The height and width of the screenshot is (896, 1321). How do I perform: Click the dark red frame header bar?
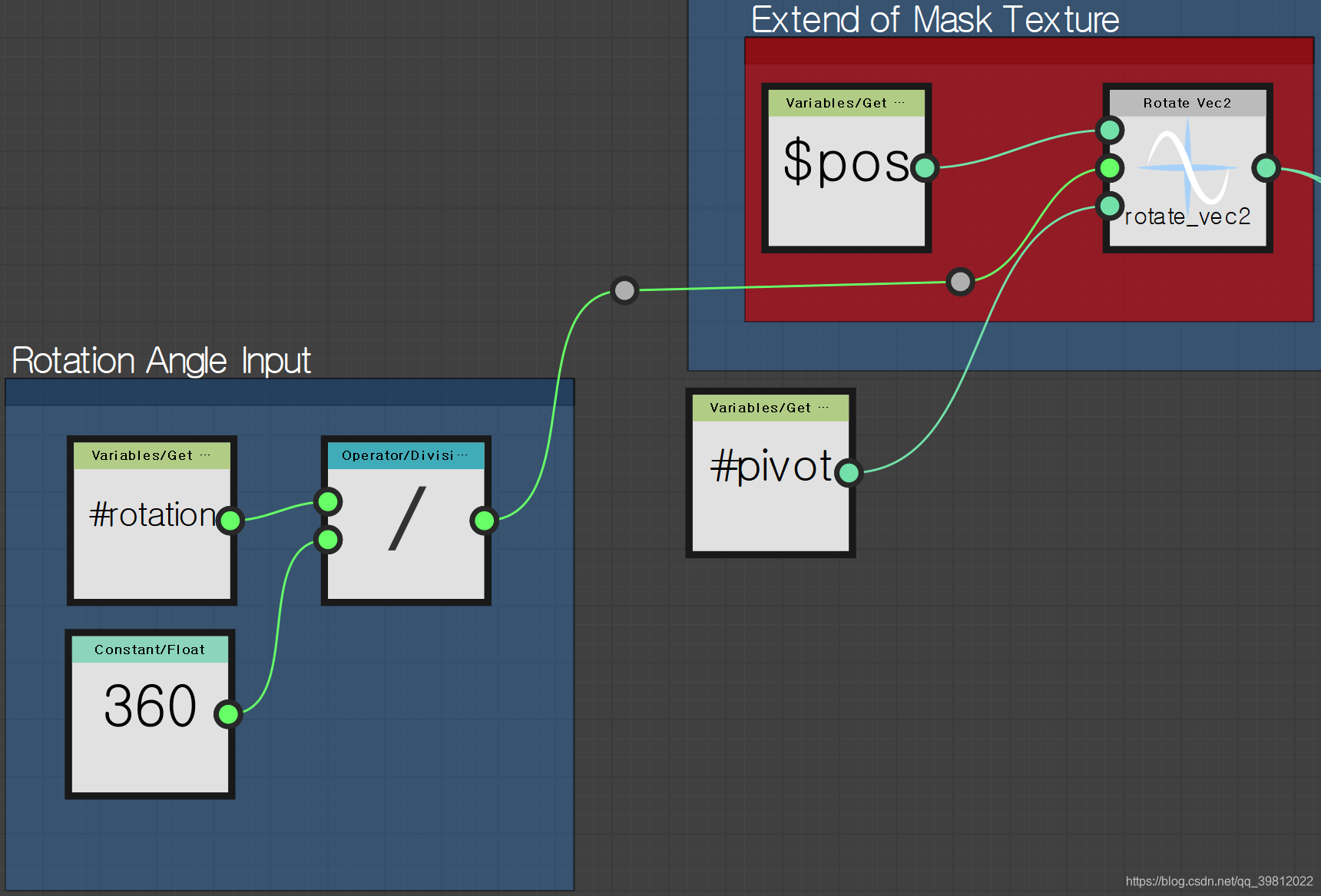(x=1029, y=51)
